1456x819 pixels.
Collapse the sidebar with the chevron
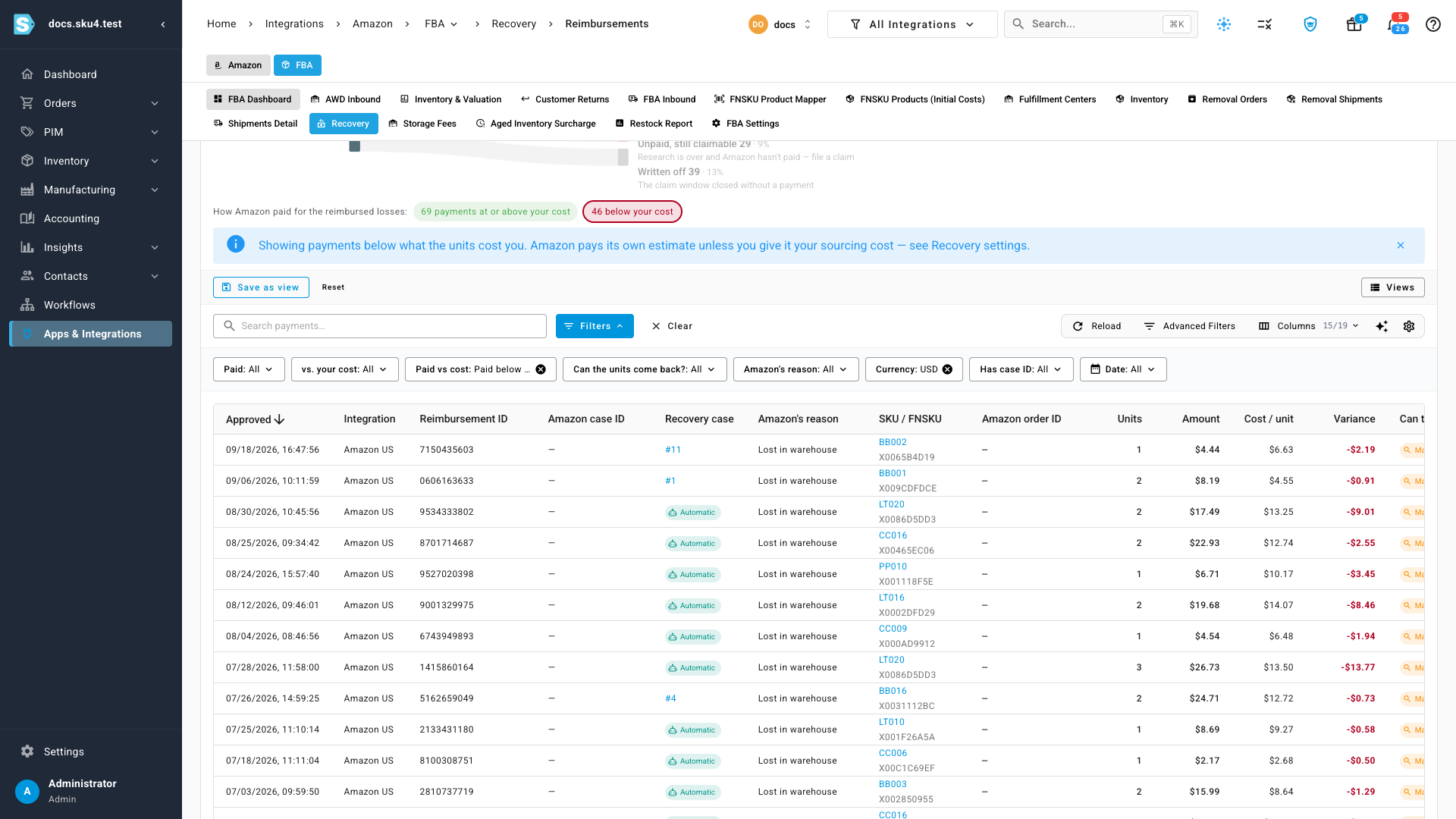coord(163,24)
